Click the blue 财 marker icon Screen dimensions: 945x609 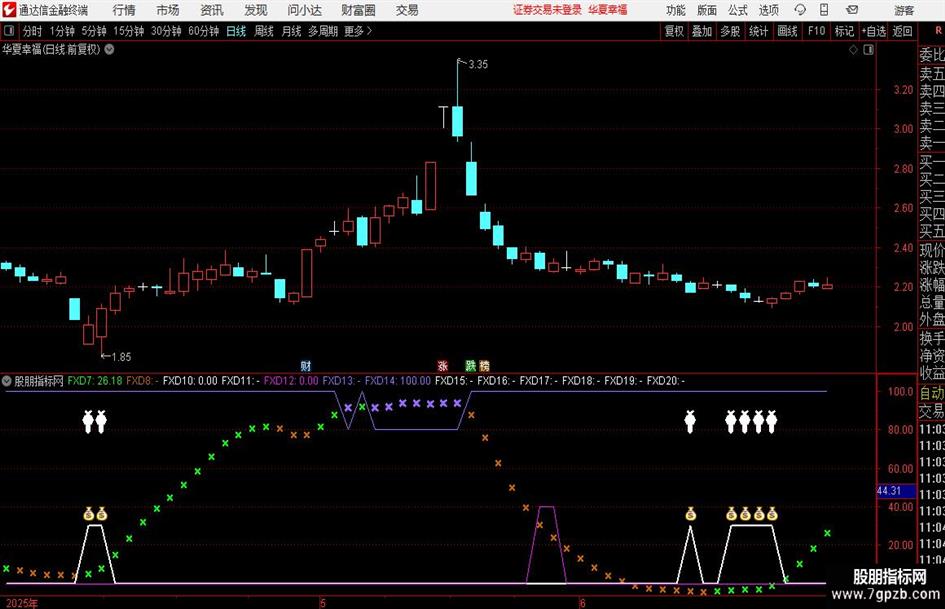306,365
